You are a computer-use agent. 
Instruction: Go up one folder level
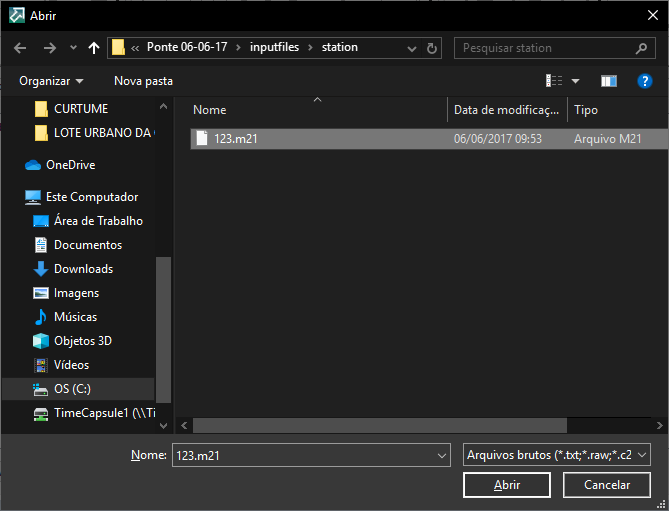click(x=94, y=48)
